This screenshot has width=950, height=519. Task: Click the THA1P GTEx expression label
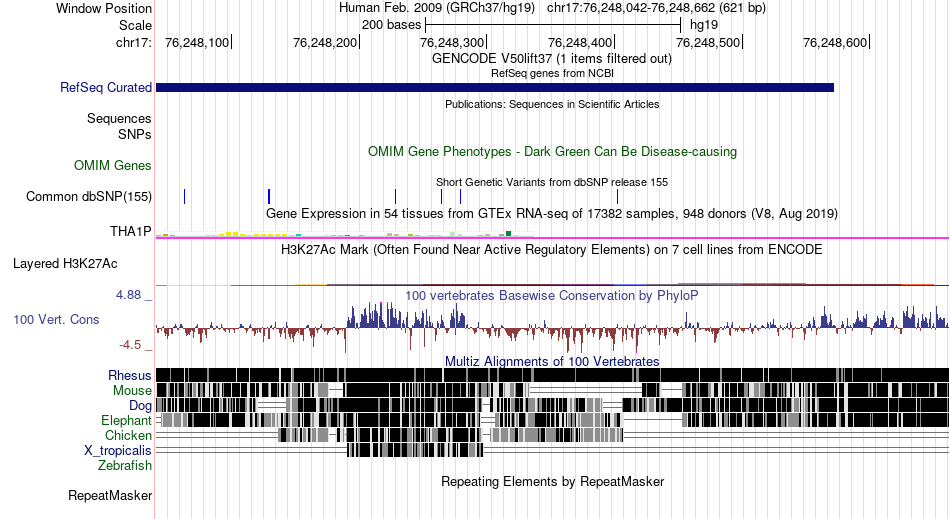coord(131,231)
